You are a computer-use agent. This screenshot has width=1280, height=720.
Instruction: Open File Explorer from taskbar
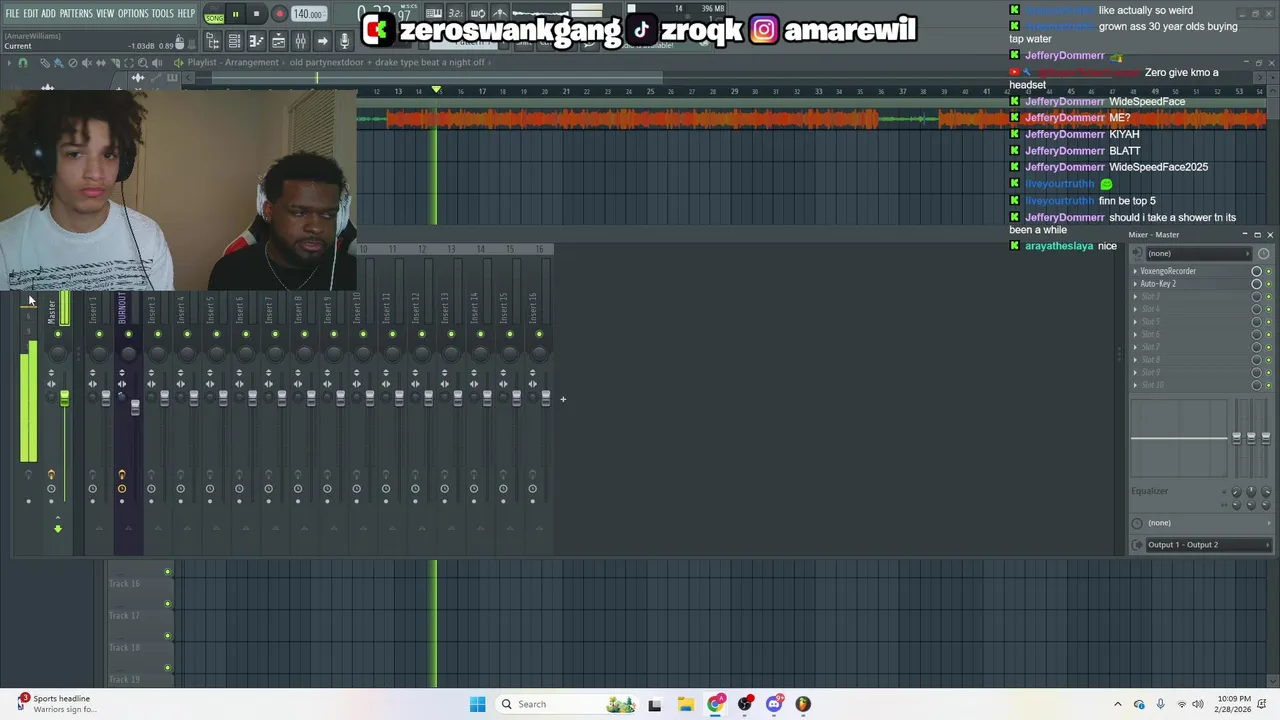pos(685,704)
